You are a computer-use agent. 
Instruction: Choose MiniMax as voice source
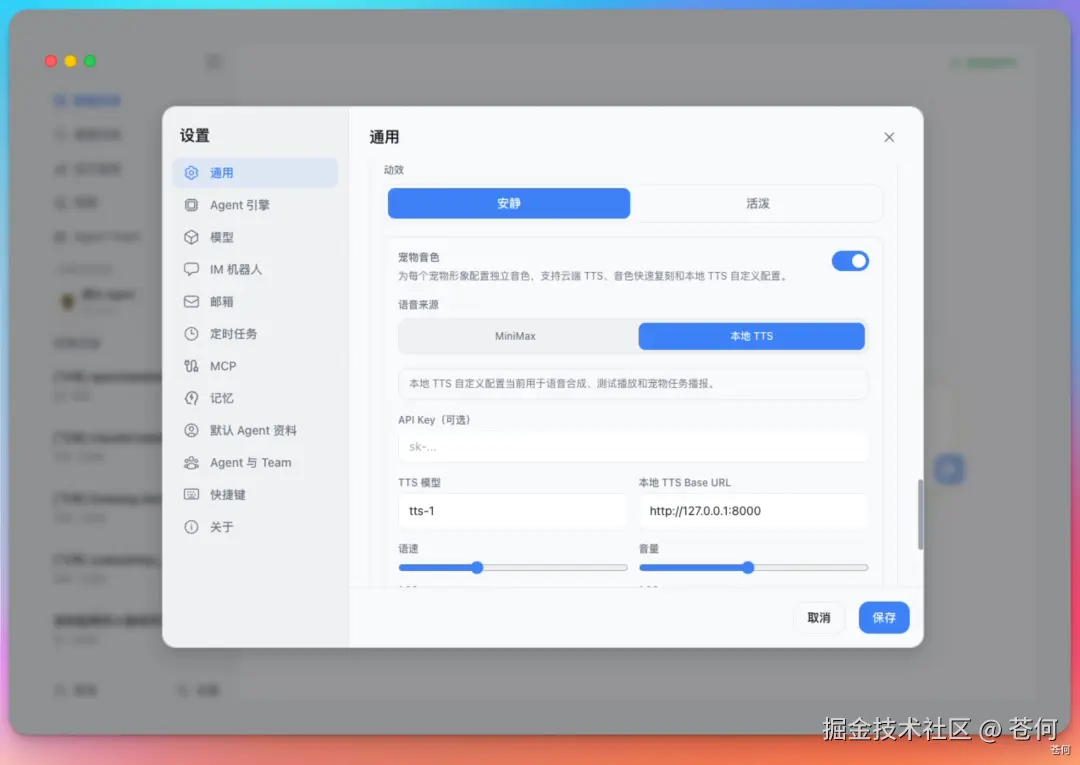(515, 336)
